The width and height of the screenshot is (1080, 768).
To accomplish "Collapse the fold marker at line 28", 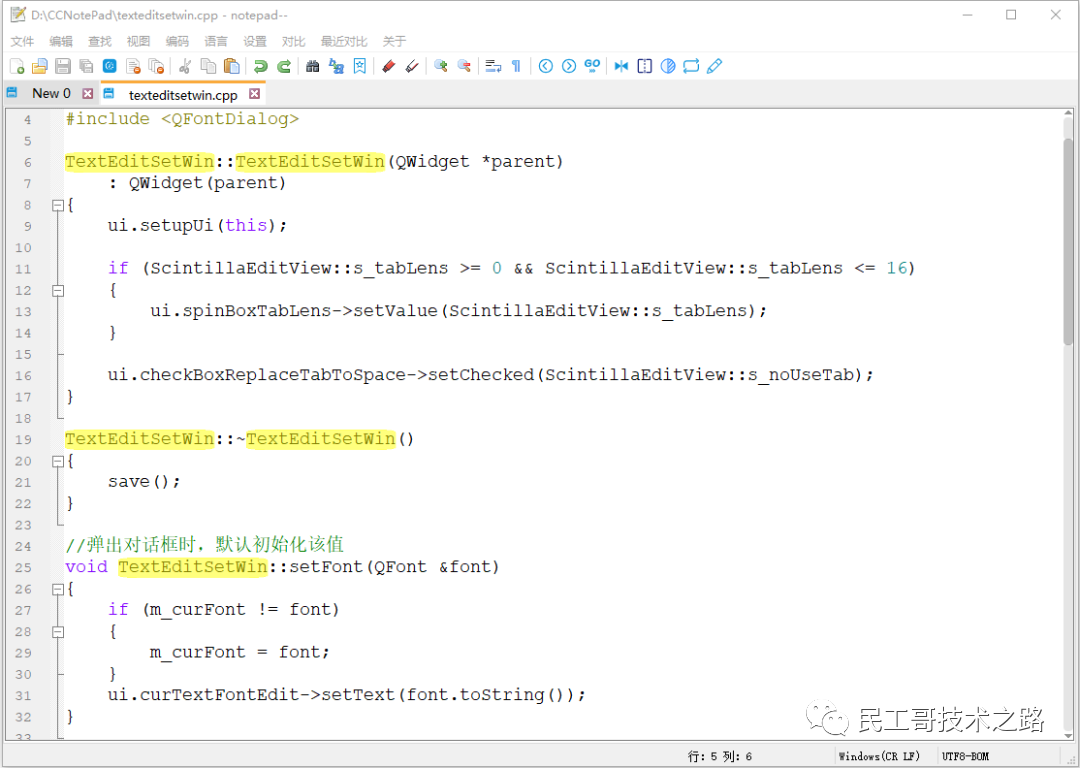I will tap(58, 632).
